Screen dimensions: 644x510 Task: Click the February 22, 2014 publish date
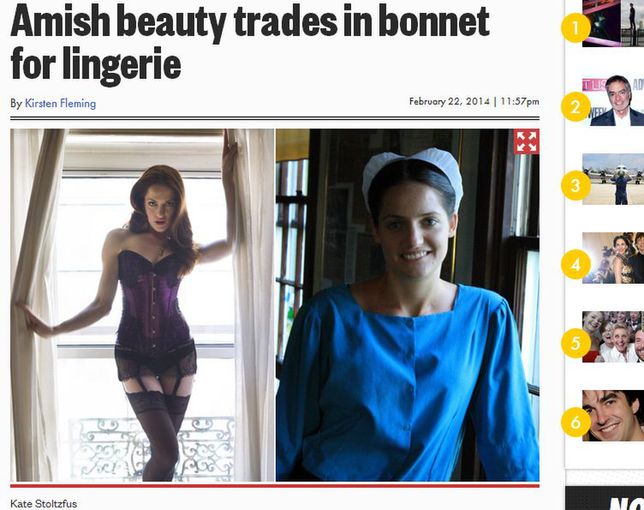(449, 101)
